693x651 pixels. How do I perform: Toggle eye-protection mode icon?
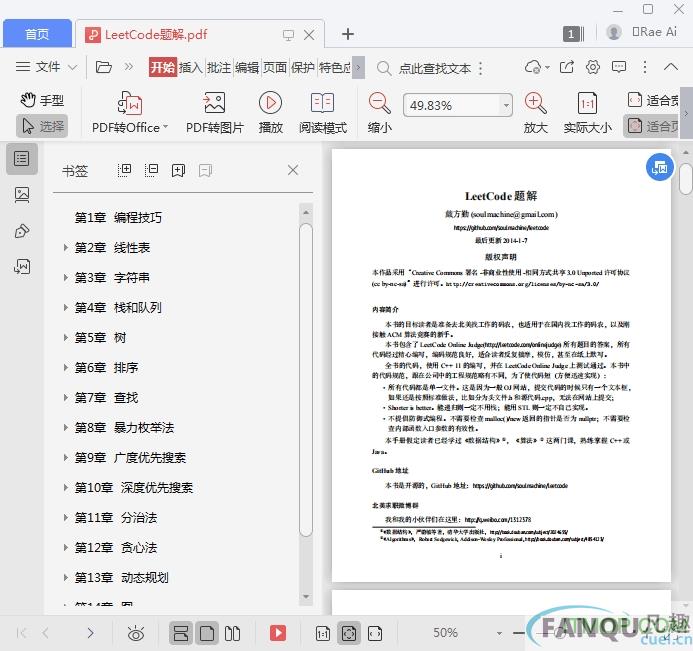pyautogui.click(x=136, y=633)
